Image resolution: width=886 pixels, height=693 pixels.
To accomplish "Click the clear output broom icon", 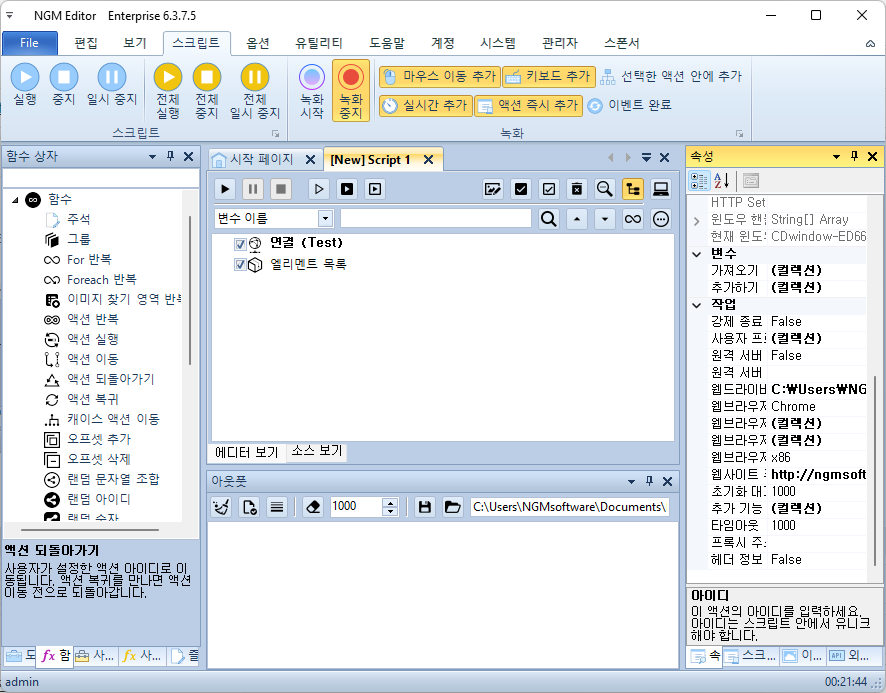I will pos(222,506).
